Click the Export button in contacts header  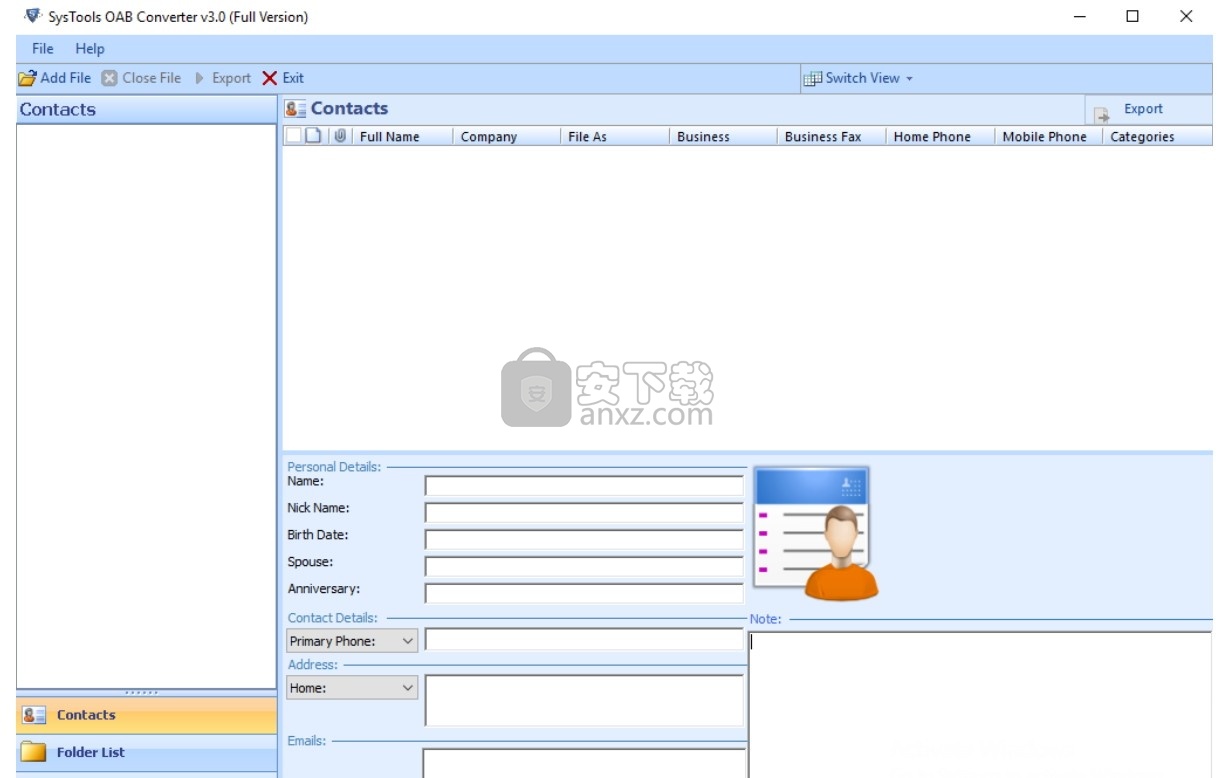[x=1146, y=110]
